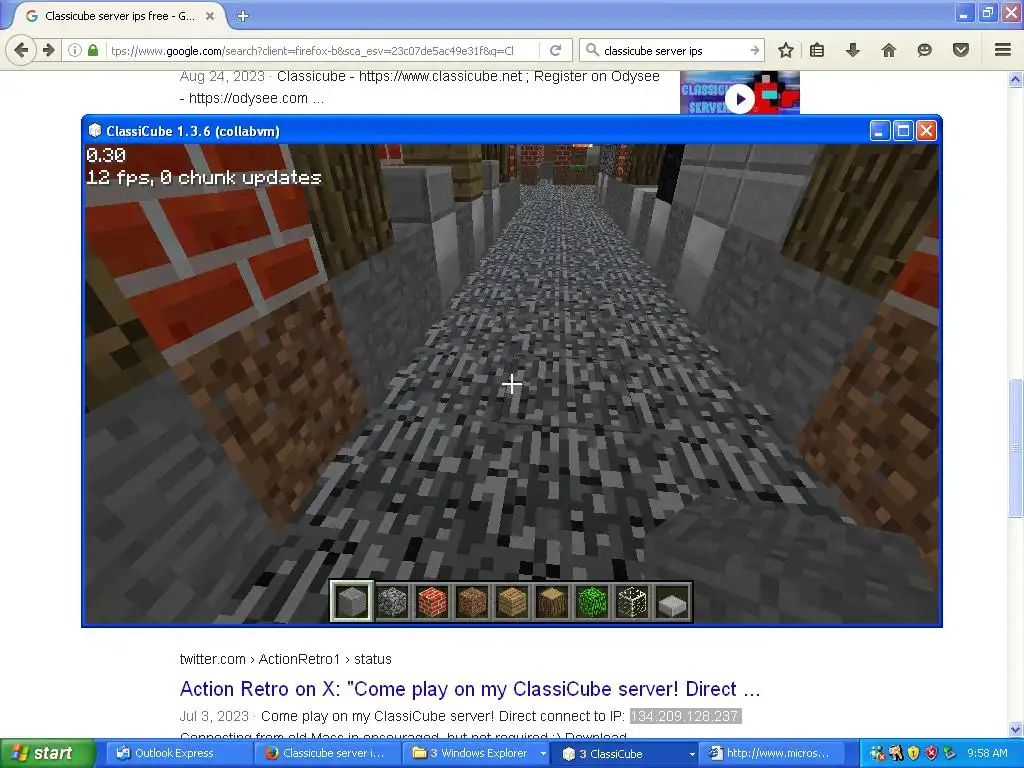1024x768 pixels.
Task: Reload the current Google page
Action: click(x=555, y=50)
